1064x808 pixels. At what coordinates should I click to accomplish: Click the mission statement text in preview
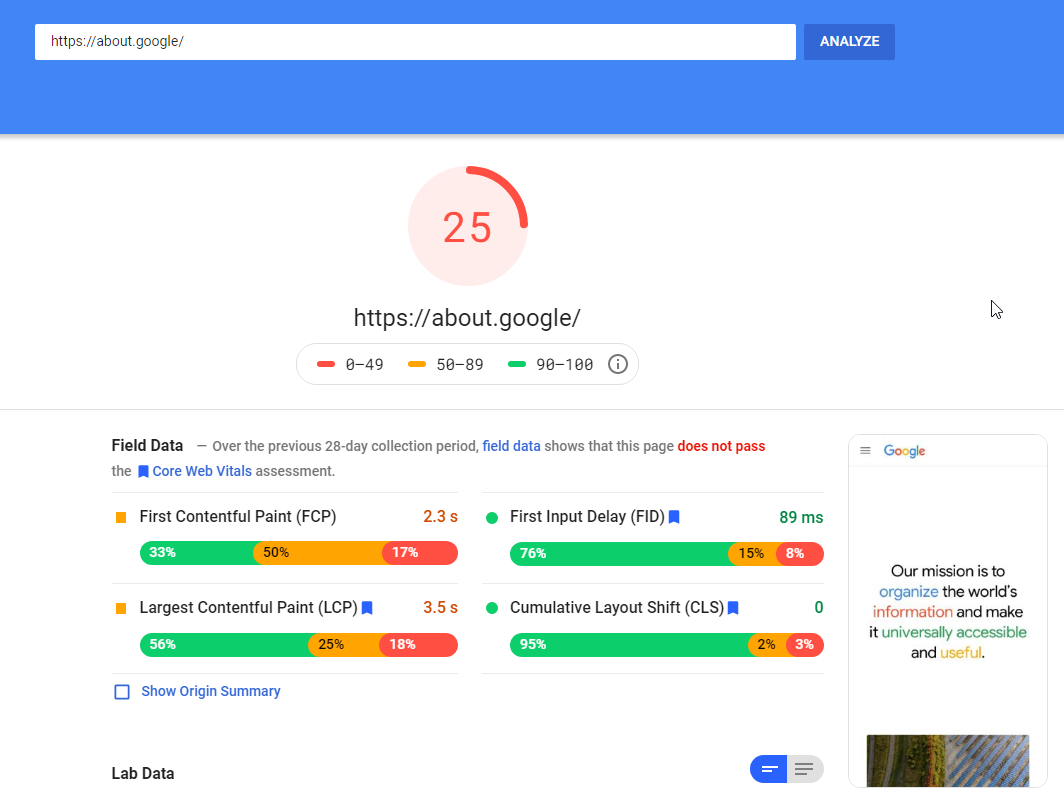[x=948, y=611]
